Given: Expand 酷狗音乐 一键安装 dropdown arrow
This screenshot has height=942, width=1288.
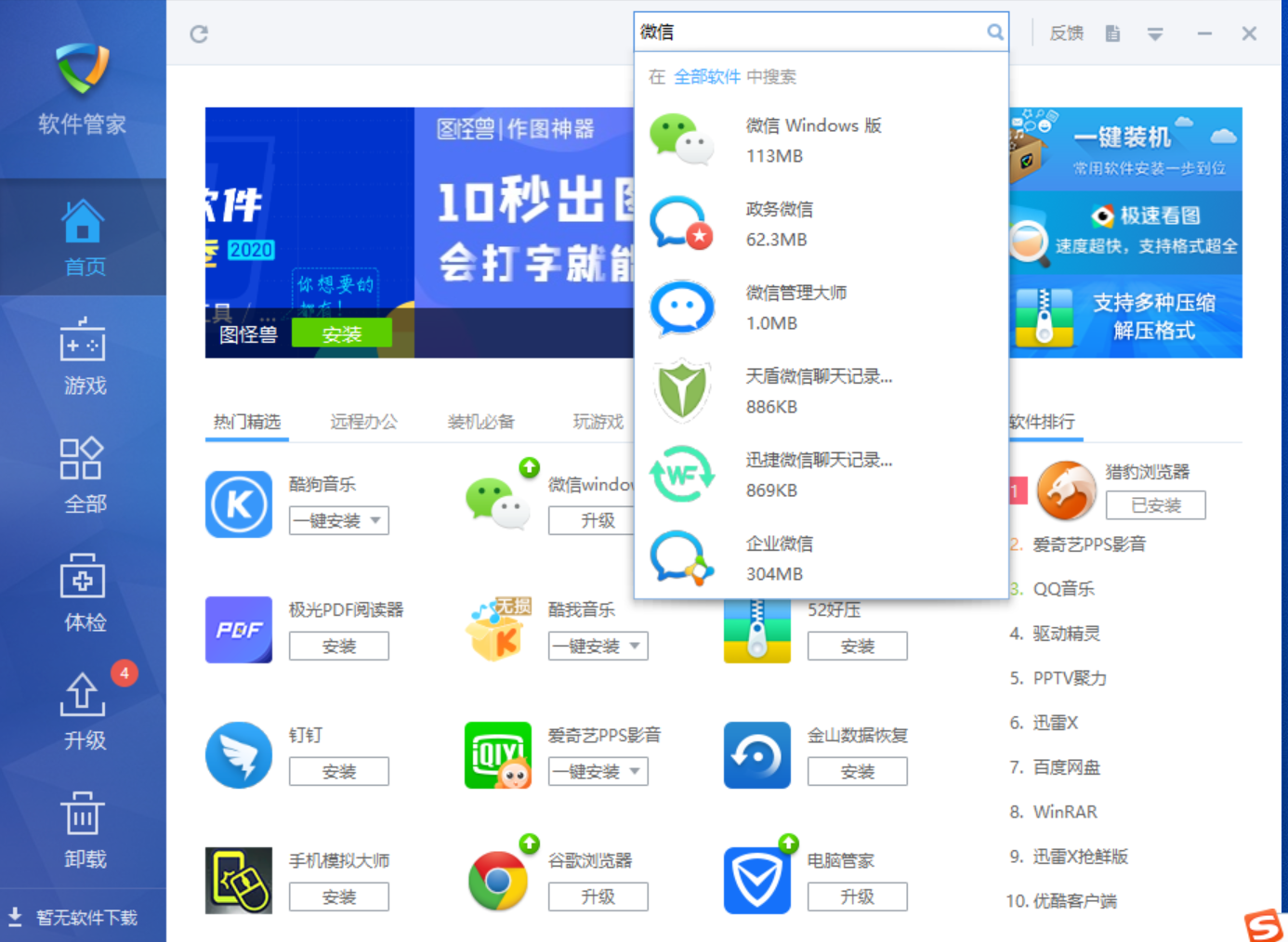Looking at the screenshot, I should (375, 521).
